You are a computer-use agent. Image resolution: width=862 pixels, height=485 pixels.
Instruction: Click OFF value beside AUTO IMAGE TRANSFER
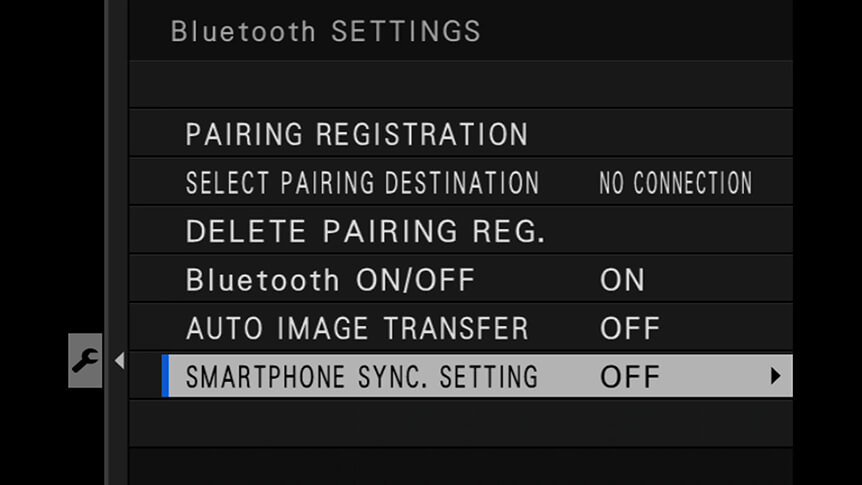pyautogui.click(x=630, y=328)
